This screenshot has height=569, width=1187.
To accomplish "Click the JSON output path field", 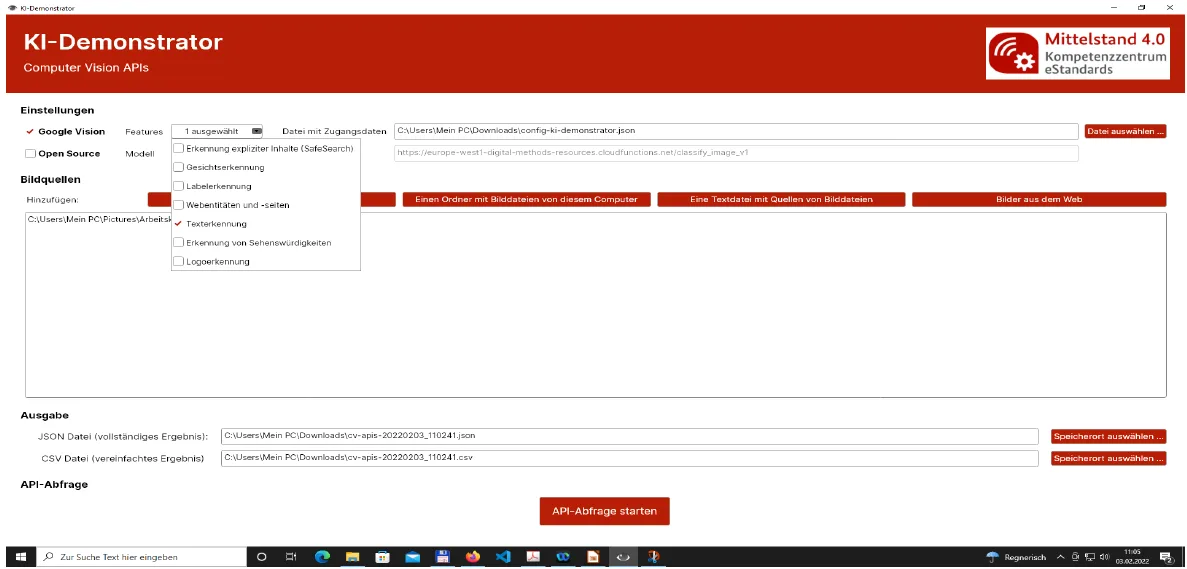I will point(629,436).
